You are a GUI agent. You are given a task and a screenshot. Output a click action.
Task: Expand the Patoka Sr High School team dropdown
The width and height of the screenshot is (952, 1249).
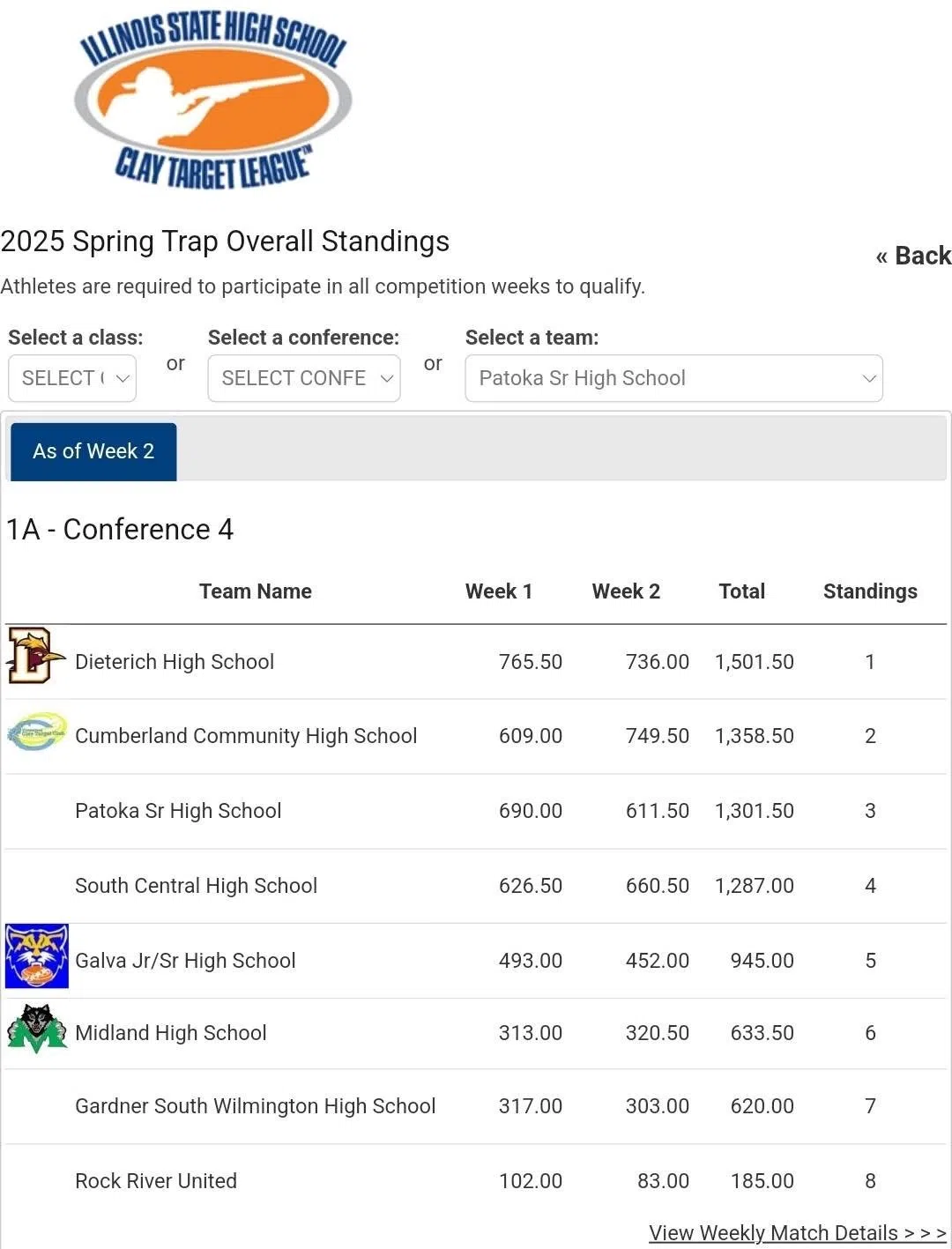coord(673,378)
